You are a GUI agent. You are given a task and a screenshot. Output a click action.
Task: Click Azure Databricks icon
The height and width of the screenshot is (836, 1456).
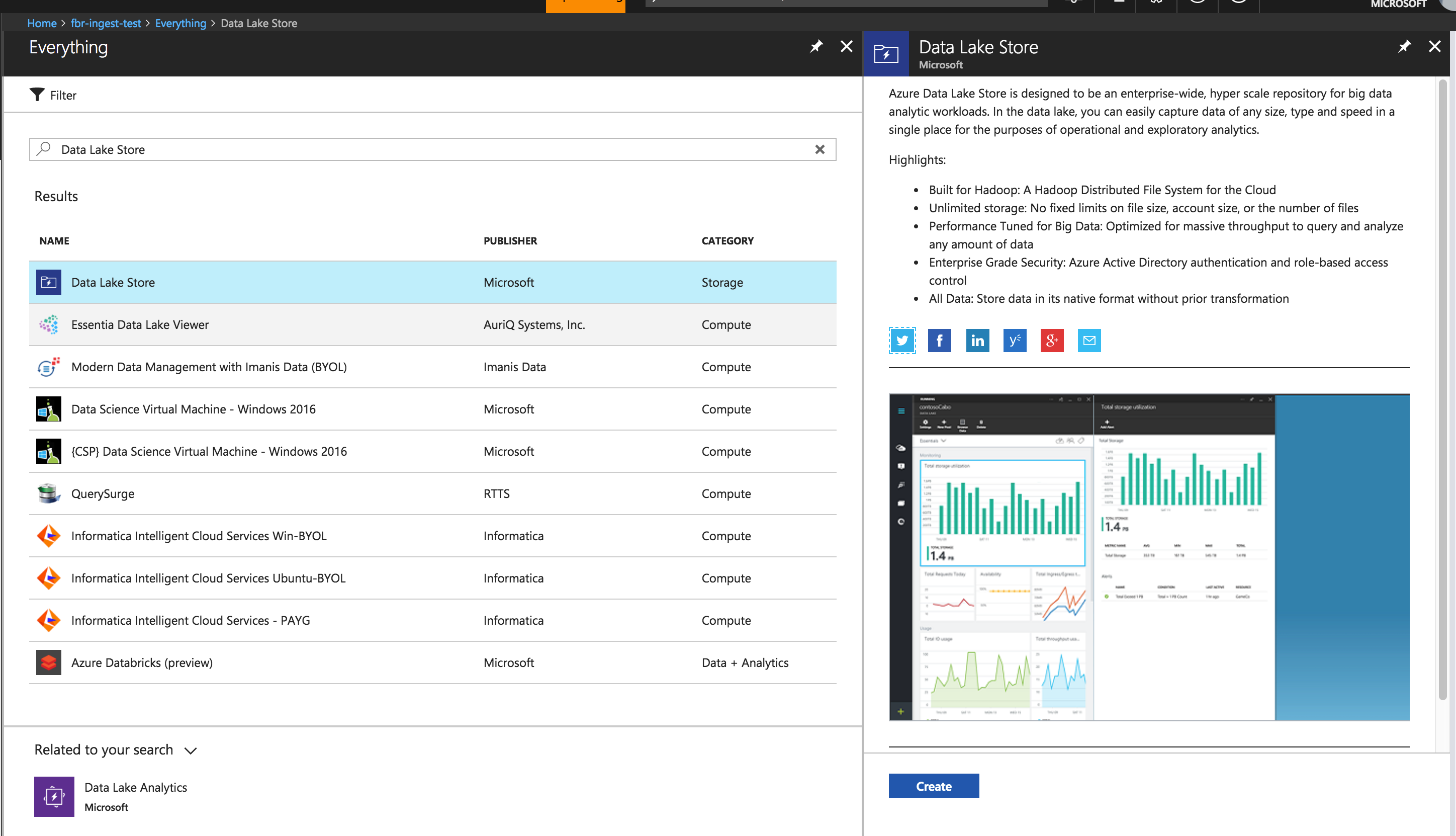click(x=49, y=662)
